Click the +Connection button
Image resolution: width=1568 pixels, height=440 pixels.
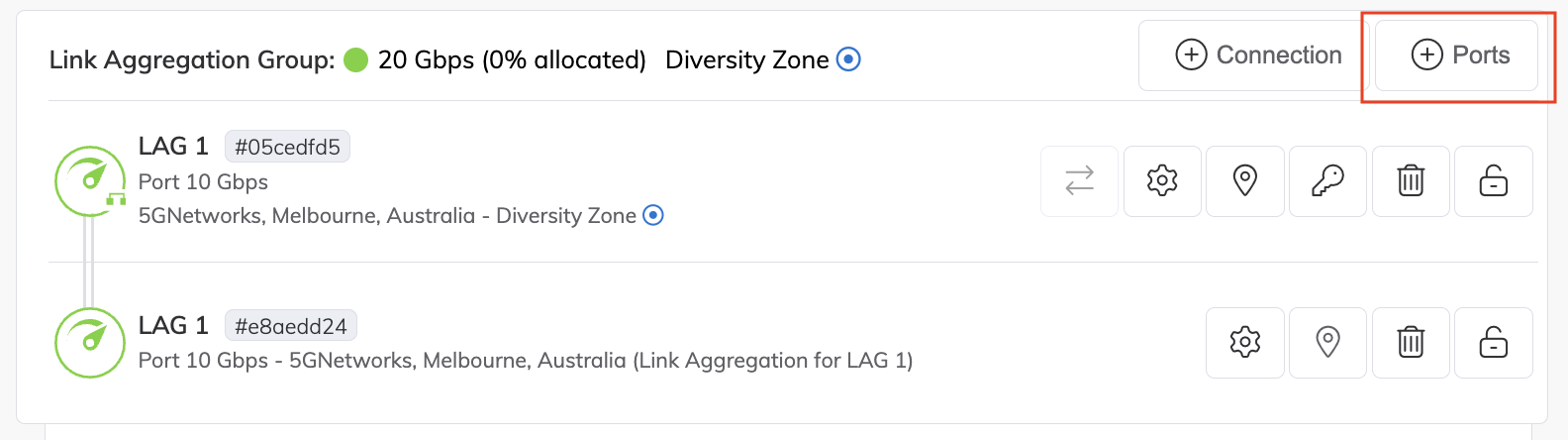tap(1255, 55)
